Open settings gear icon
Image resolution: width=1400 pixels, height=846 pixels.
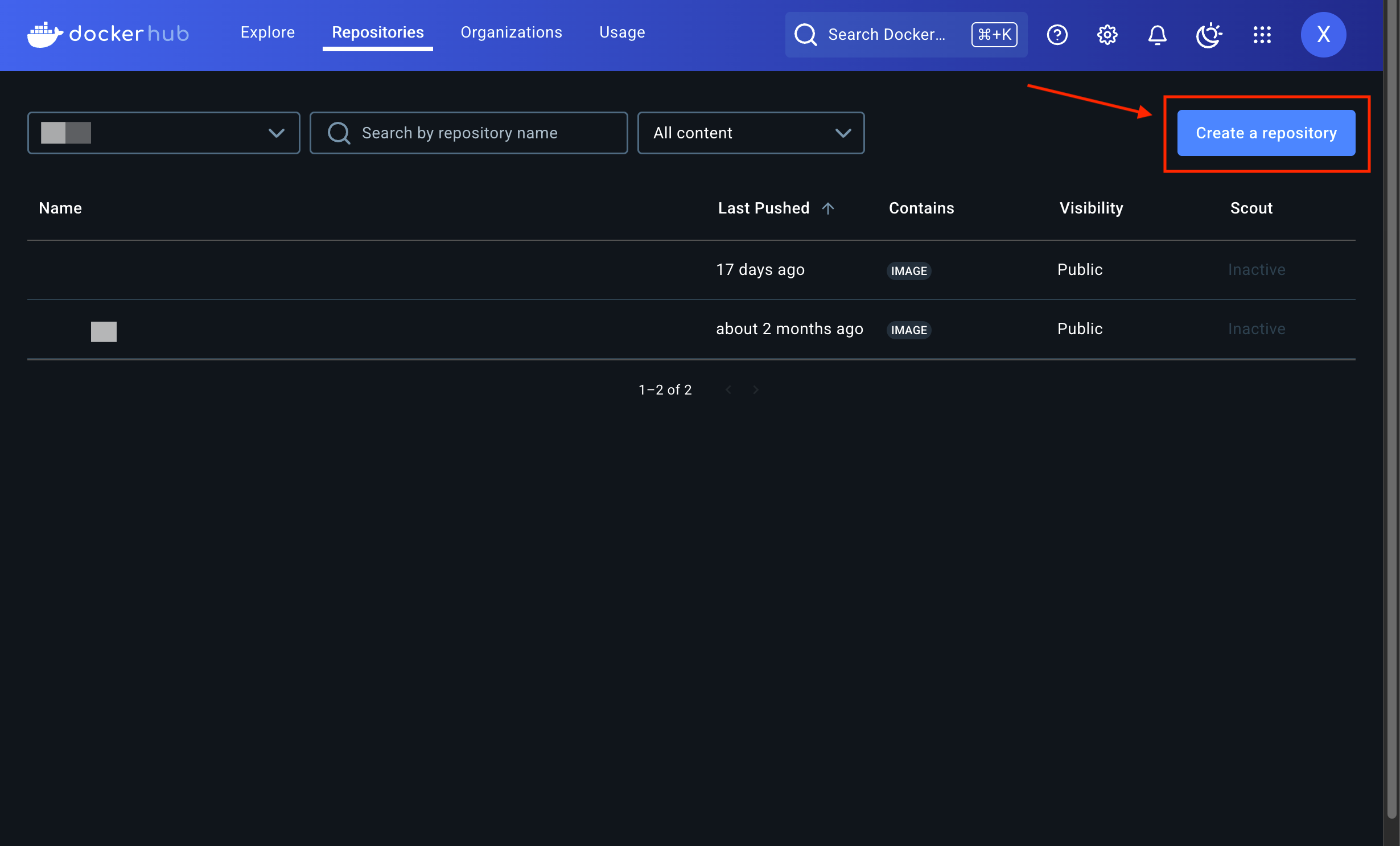point(1107,35)
